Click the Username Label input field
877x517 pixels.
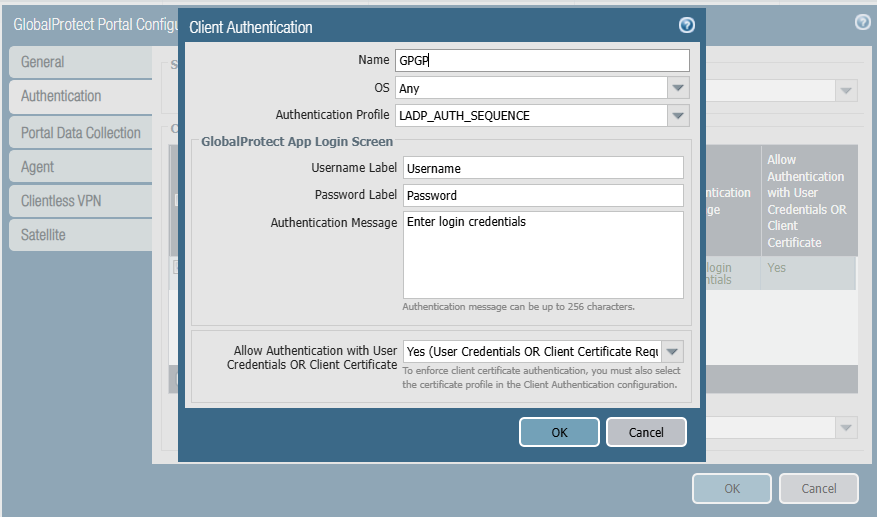[x=543, y=168]
